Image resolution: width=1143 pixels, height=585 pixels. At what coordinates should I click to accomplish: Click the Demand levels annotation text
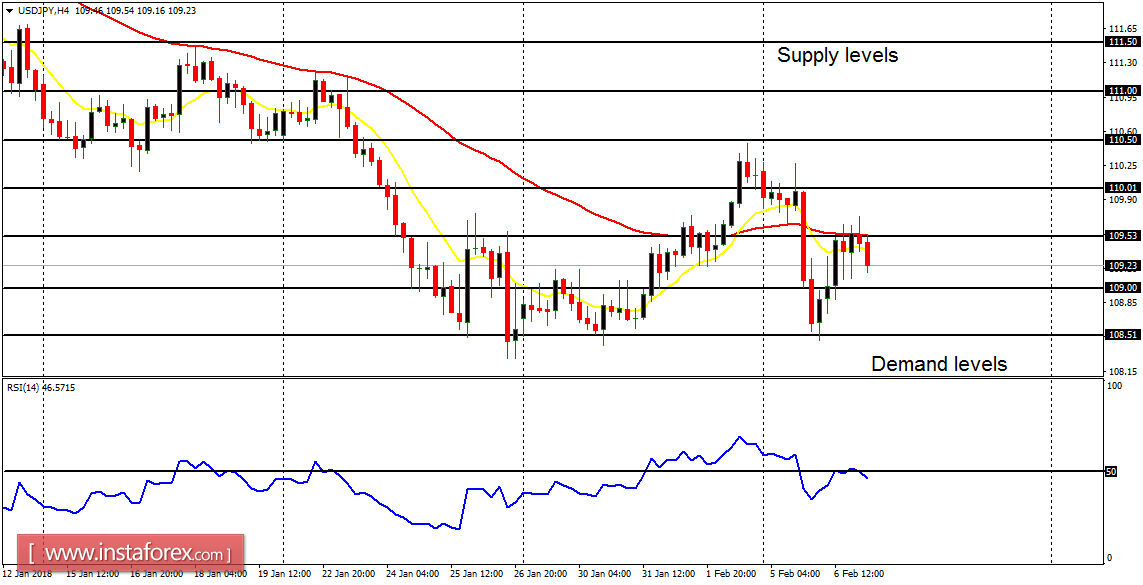pos(941,364)
